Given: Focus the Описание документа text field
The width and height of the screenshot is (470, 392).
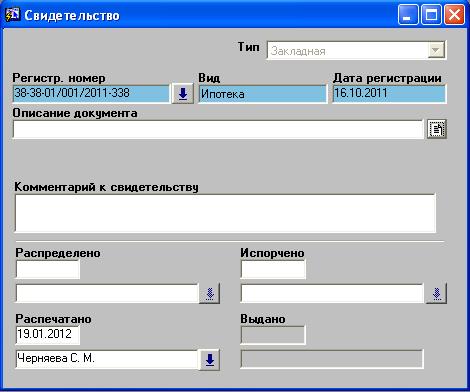Looking at the screenshot, I should (218, 129).
